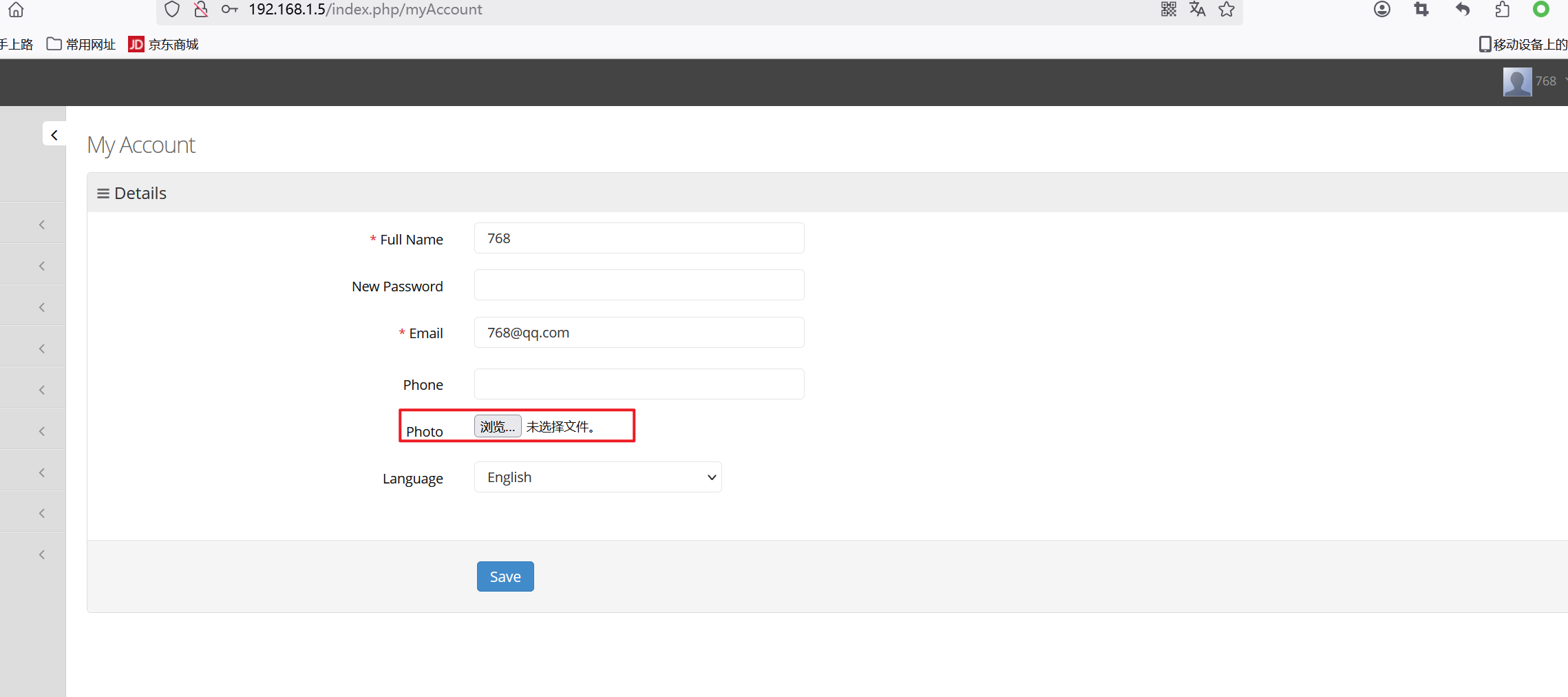This screenshot has width=1568, height=697.
Task: Click the screenshot crop icon
Action: [1421, 10]
